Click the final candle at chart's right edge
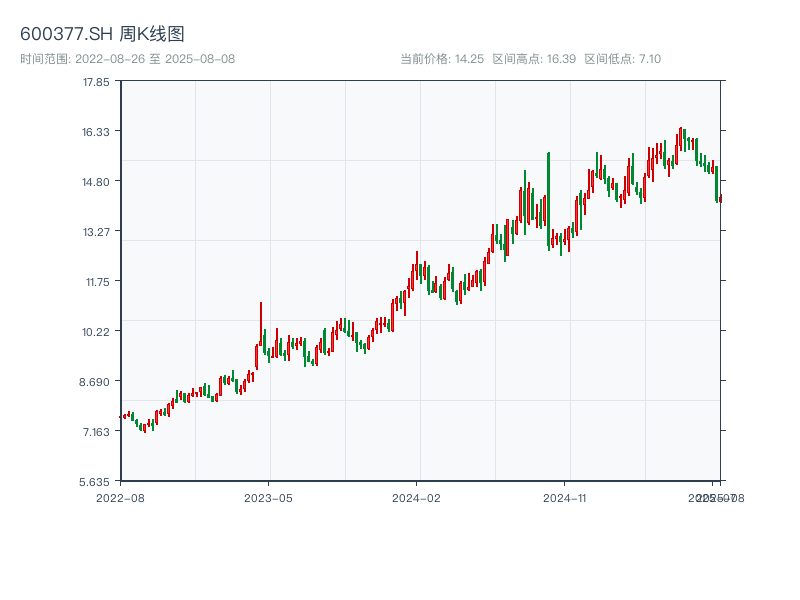This screenshot has height=600, width=800. click(x=720, y=198)
